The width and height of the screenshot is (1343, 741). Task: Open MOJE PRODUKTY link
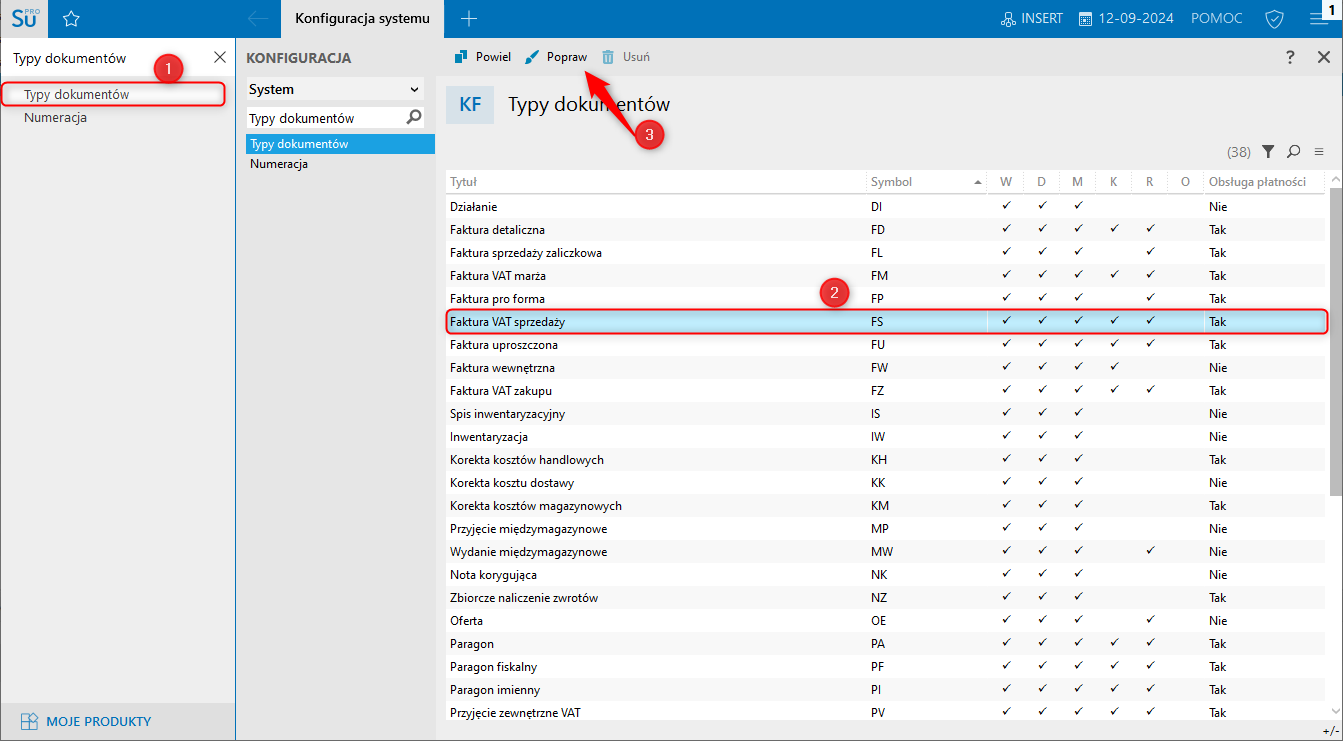click(x=86, y=721)
